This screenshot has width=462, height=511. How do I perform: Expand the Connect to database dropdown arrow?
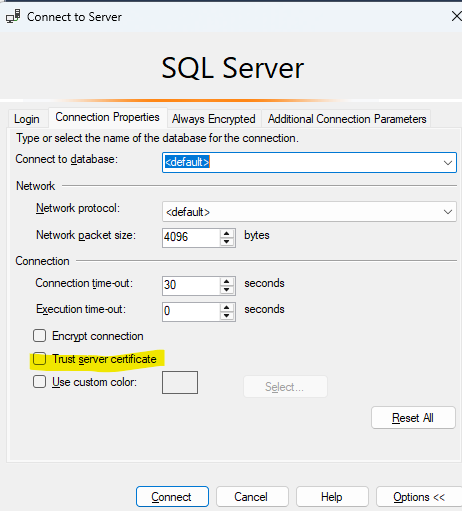click(448, 163)
